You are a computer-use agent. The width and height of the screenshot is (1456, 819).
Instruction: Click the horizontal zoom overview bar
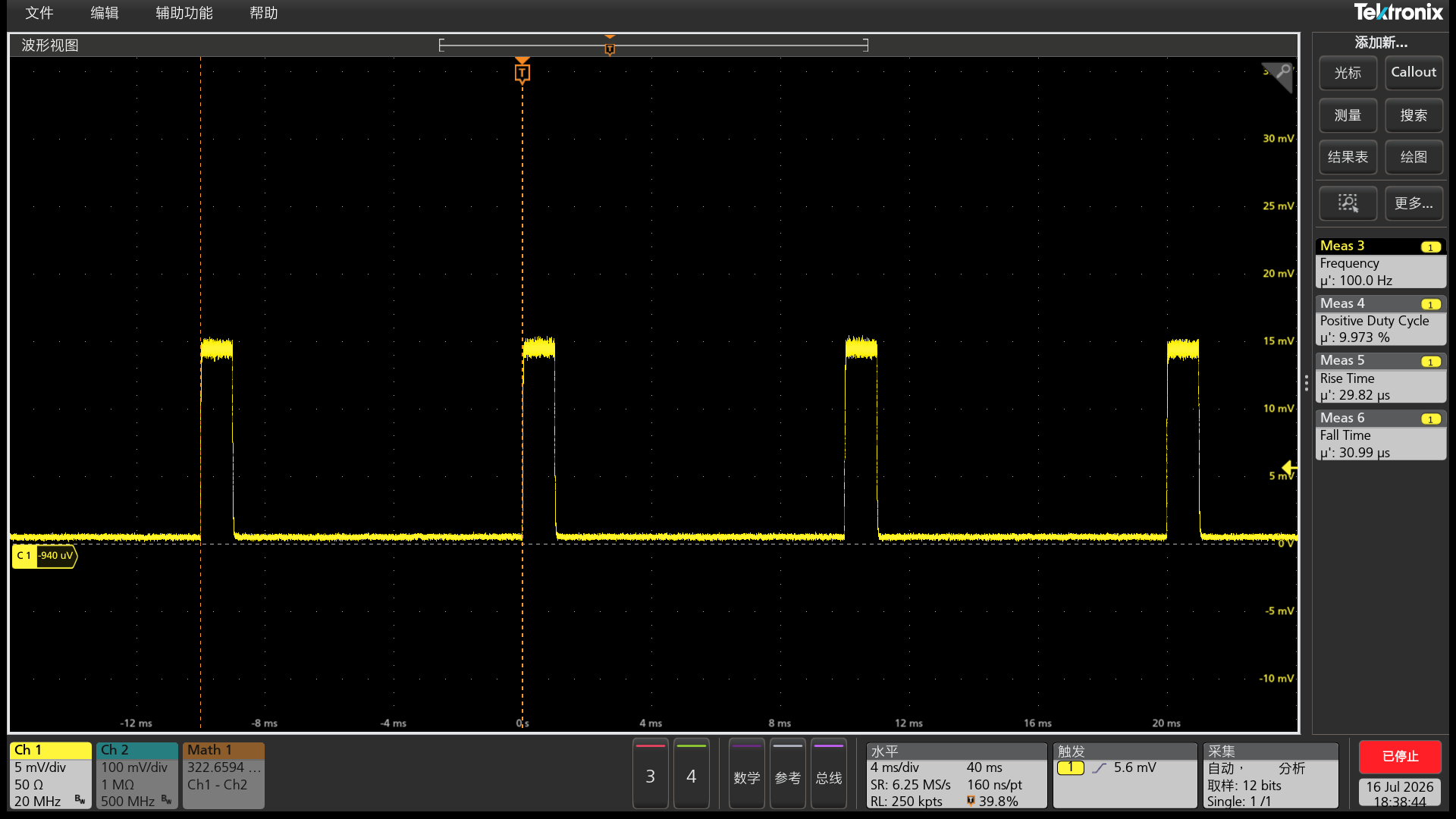653,45
